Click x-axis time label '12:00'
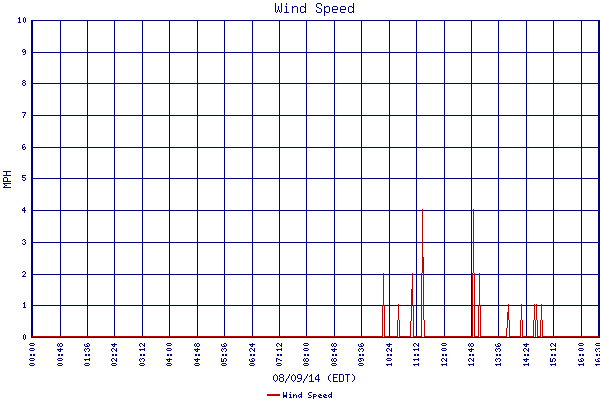This screenshot has height=400, width=600. point(444,354)
